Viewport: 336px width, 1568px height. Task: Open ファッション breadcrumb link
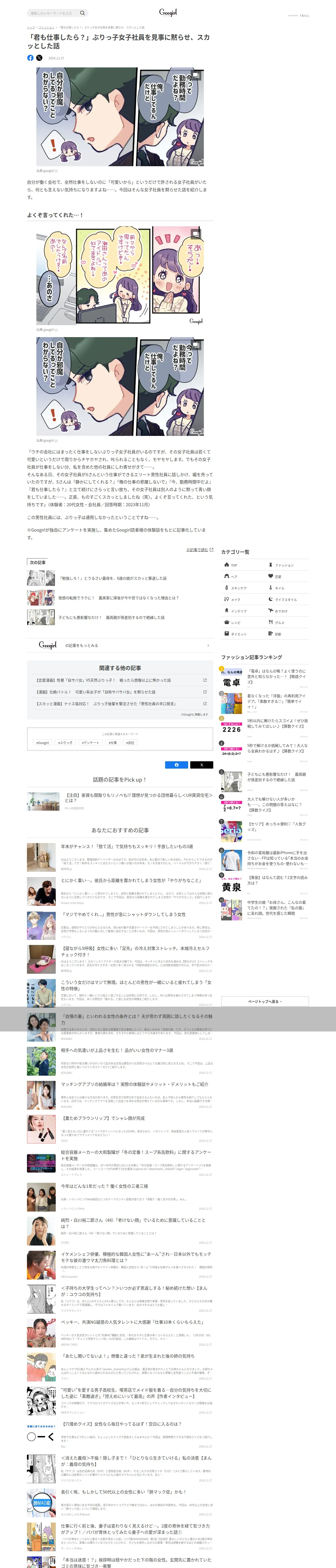[46, 27]
